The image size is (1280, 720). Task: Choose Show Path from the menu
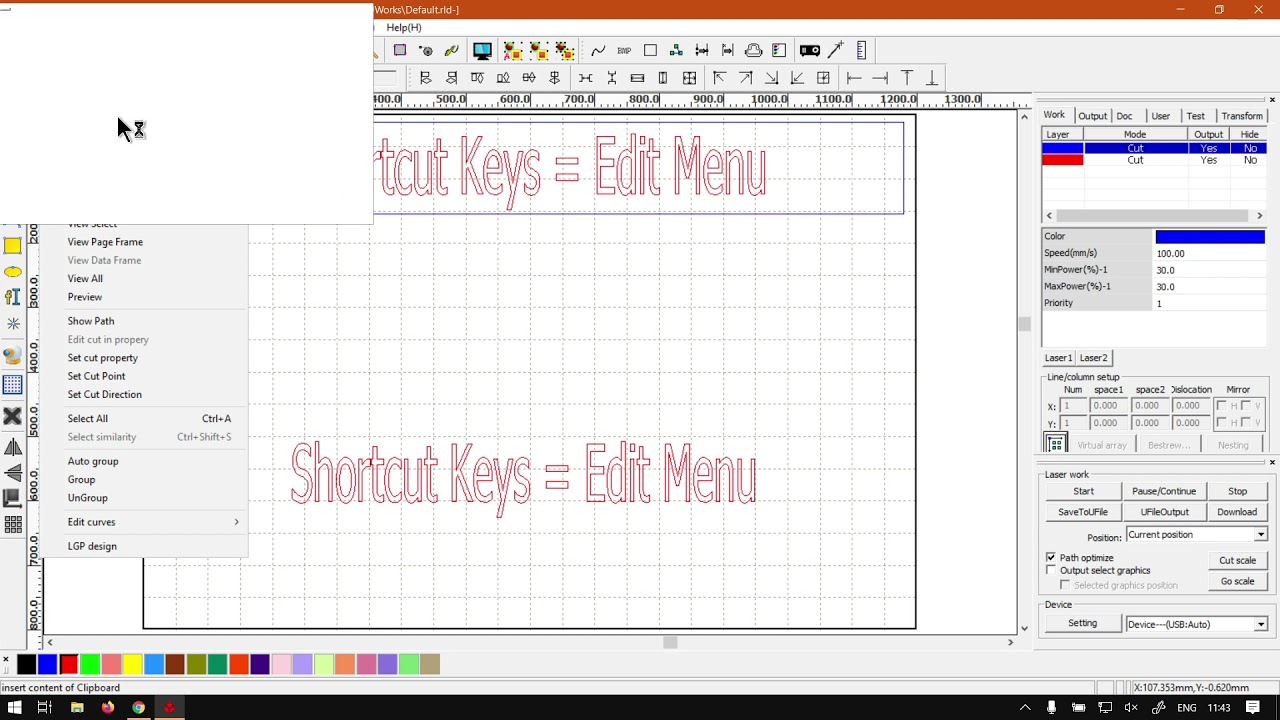click(x=91, y=321)
